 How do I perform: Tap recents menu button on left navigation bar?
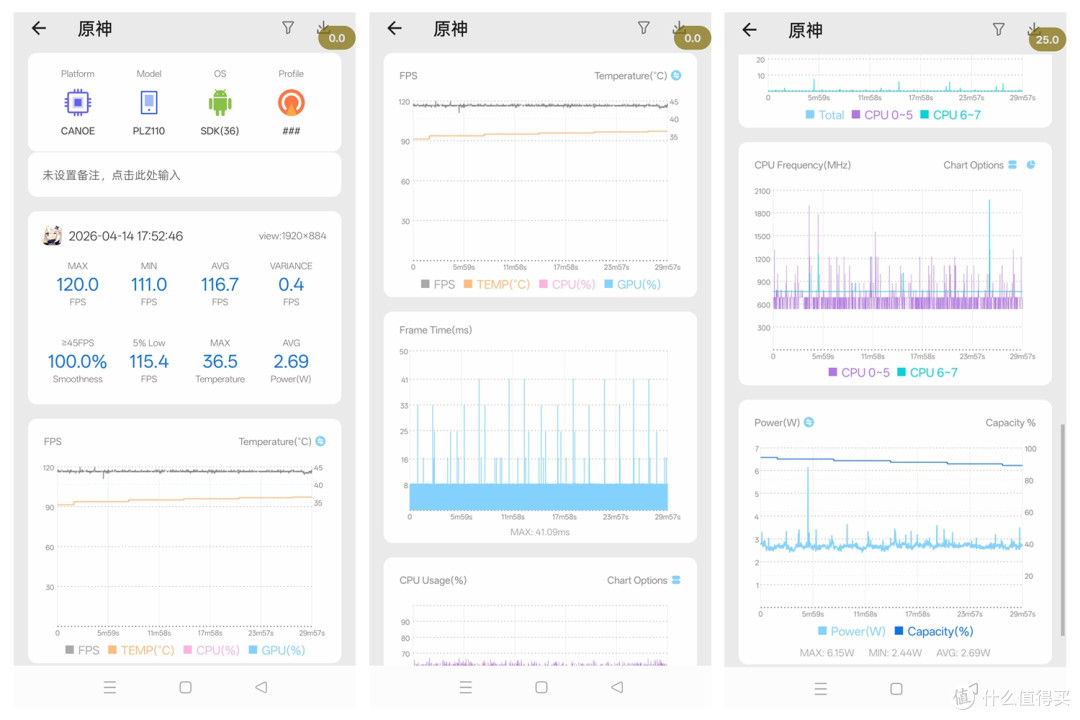tap(110, 687)
